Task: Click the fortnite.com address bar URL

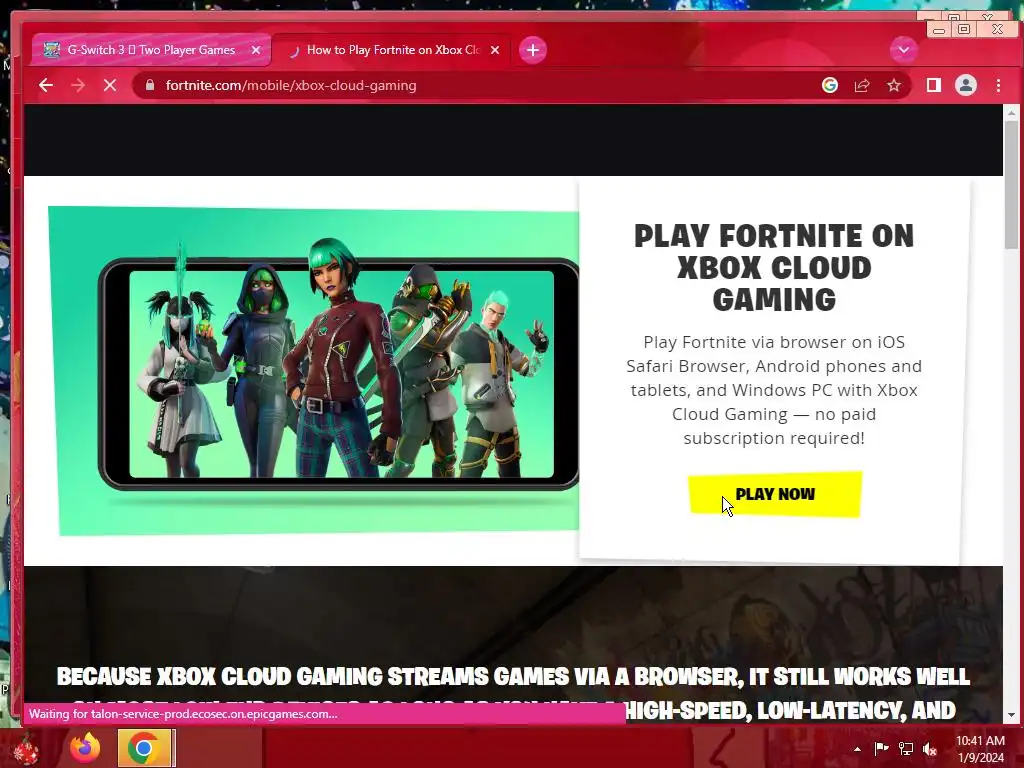Action: 291,85
